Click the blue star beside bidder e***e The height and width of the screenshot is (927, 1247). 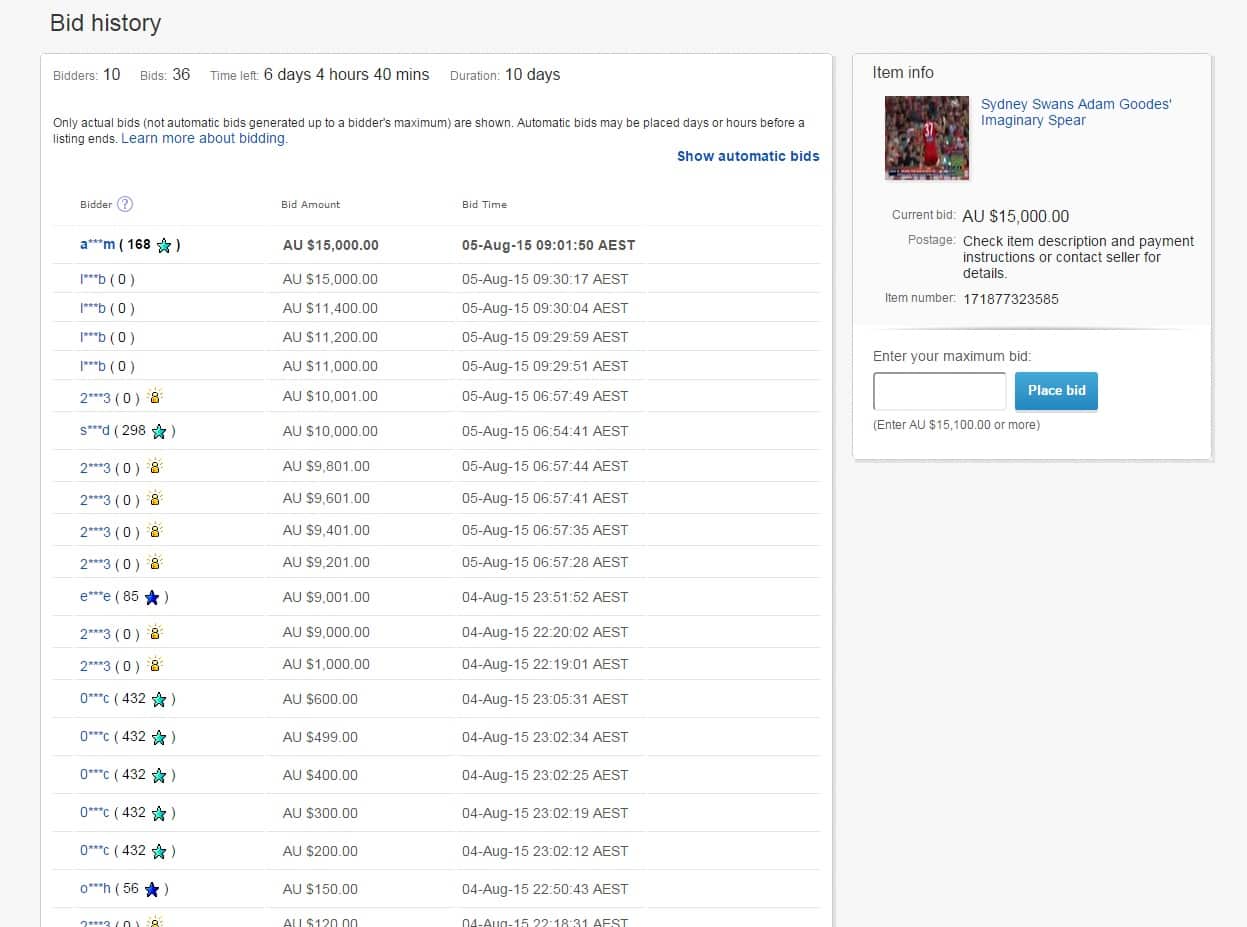pyautogui.click(x=151, y=597)
